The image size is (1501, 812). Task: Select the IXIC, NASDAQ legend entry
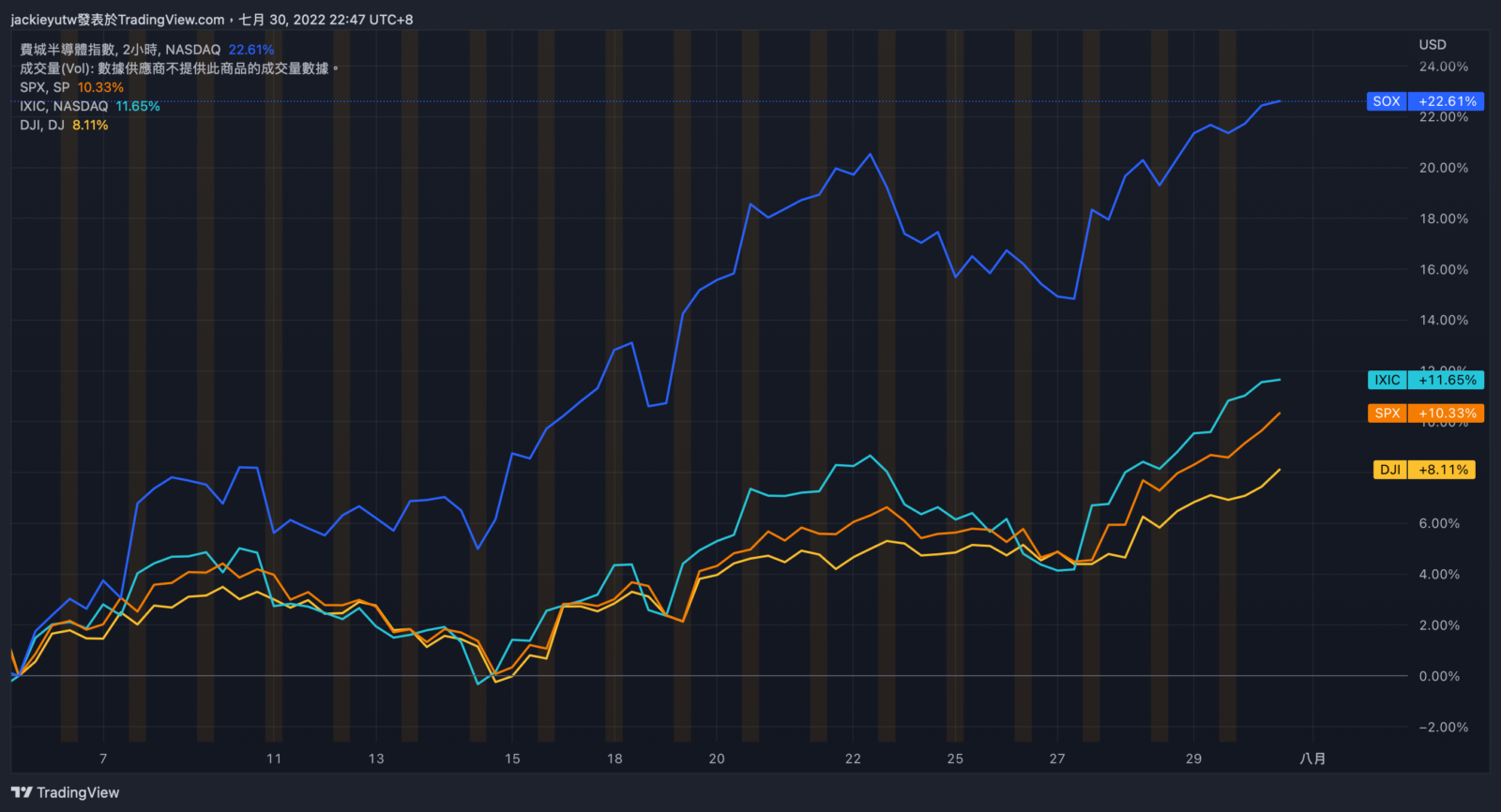click(x=63, y=106)
